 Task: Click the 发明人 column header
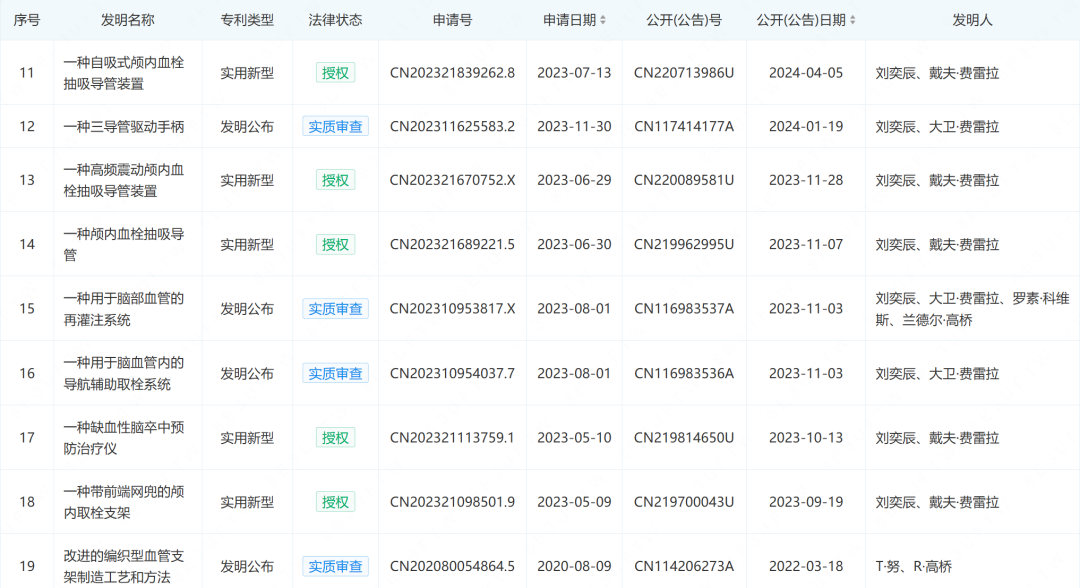(x=972, y=20)
